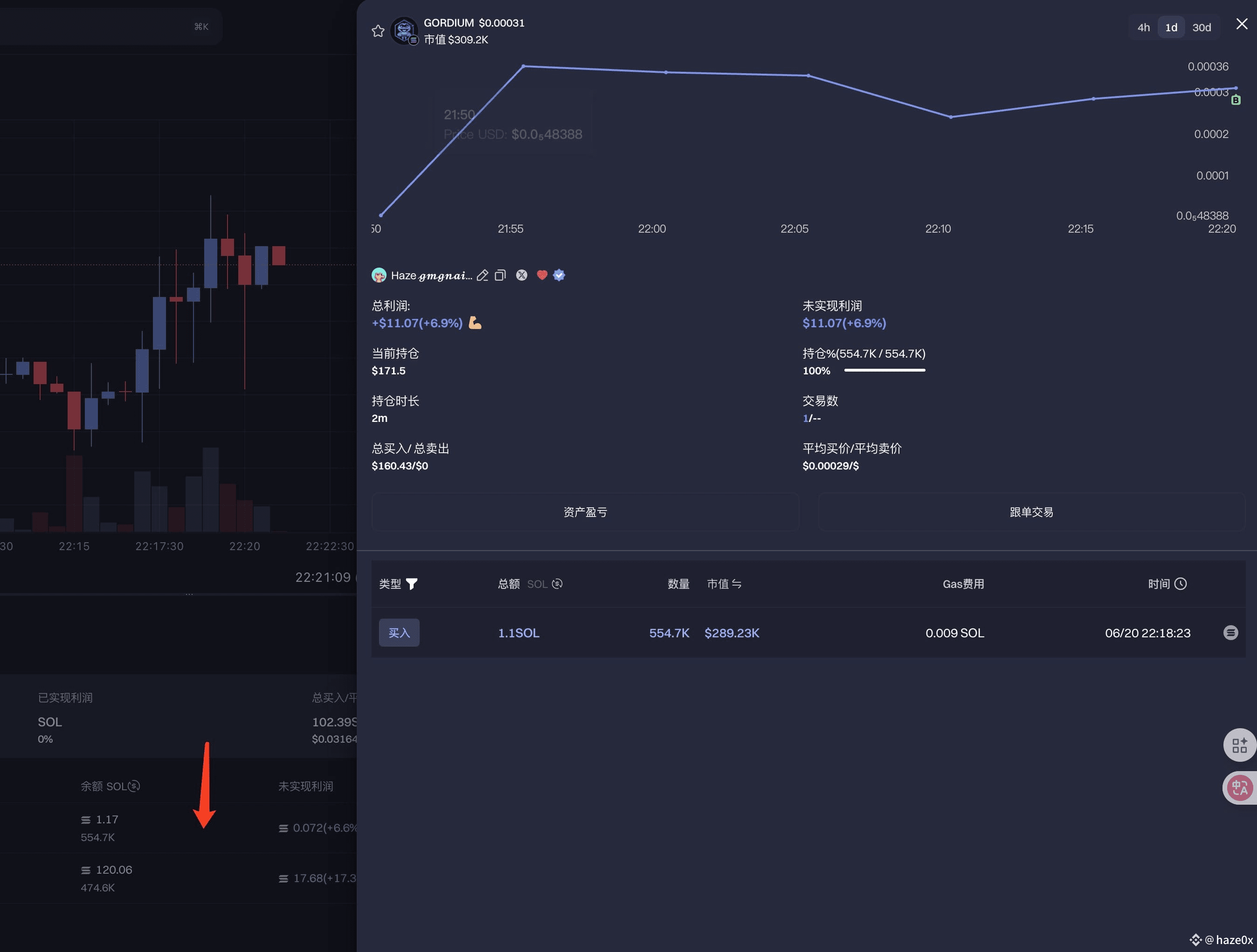The image size is (1257, 952).
Task: Click the Haze wallet avatar
Action: (x=379, y=275)
